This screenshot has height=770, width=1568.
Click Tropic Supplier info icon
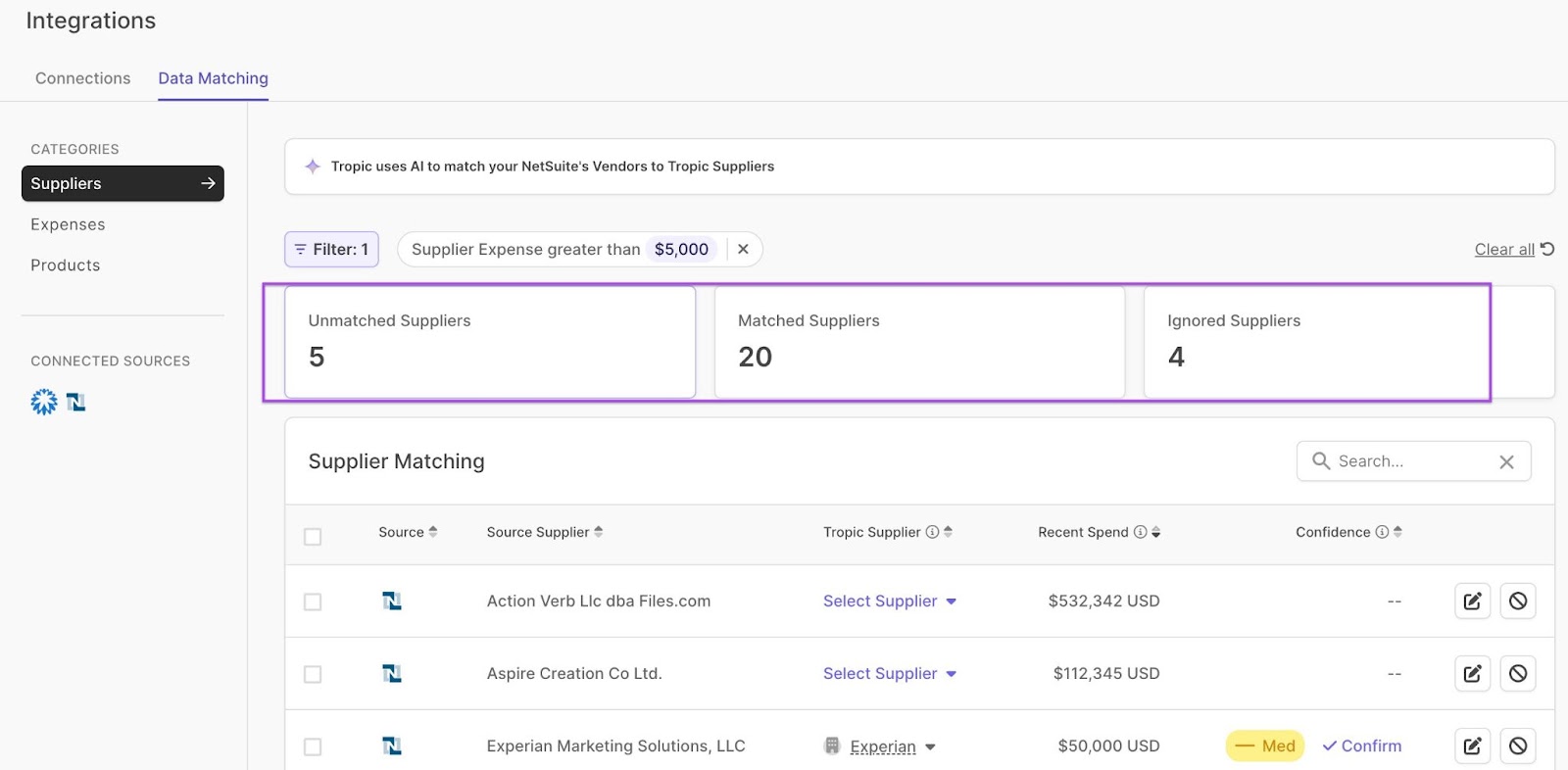pos(932,532)
